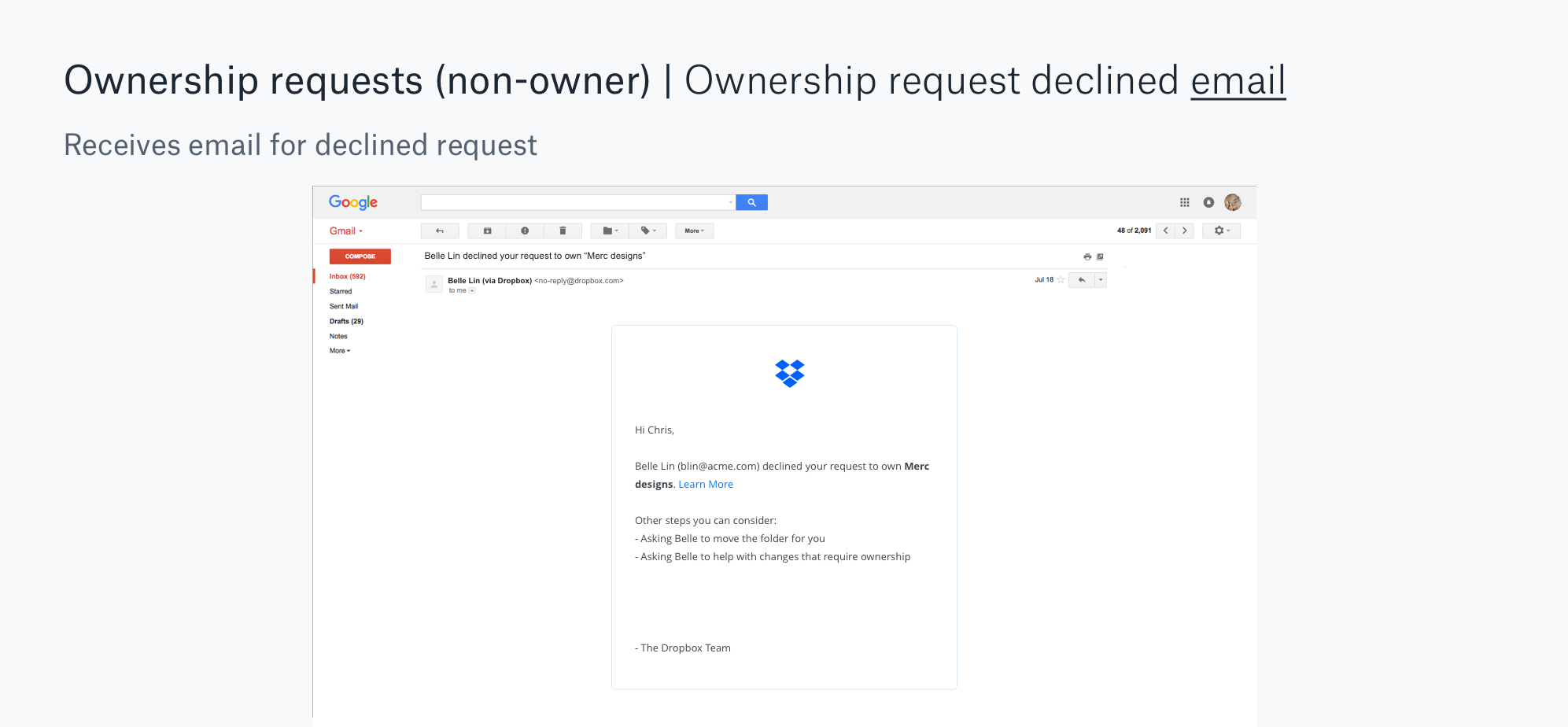
Task: Open the Drafts folder
Action: point(346,321)
